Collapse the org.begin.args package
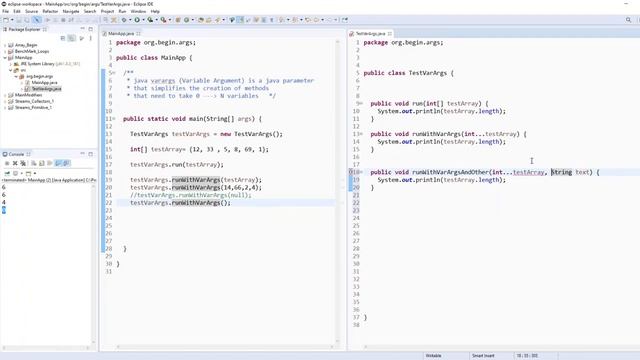 click(16, 76)
